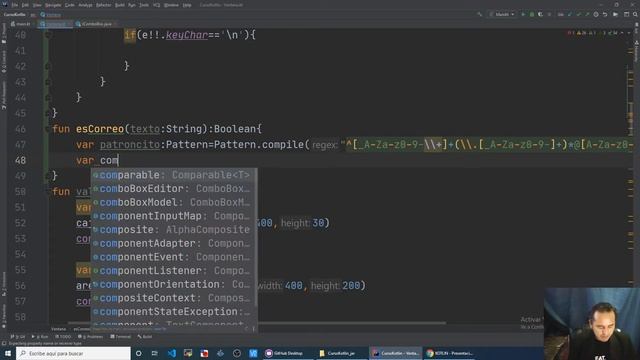
Task: Open Visual Studio Code from the taskbar
Action: click(x=171, y=353)
